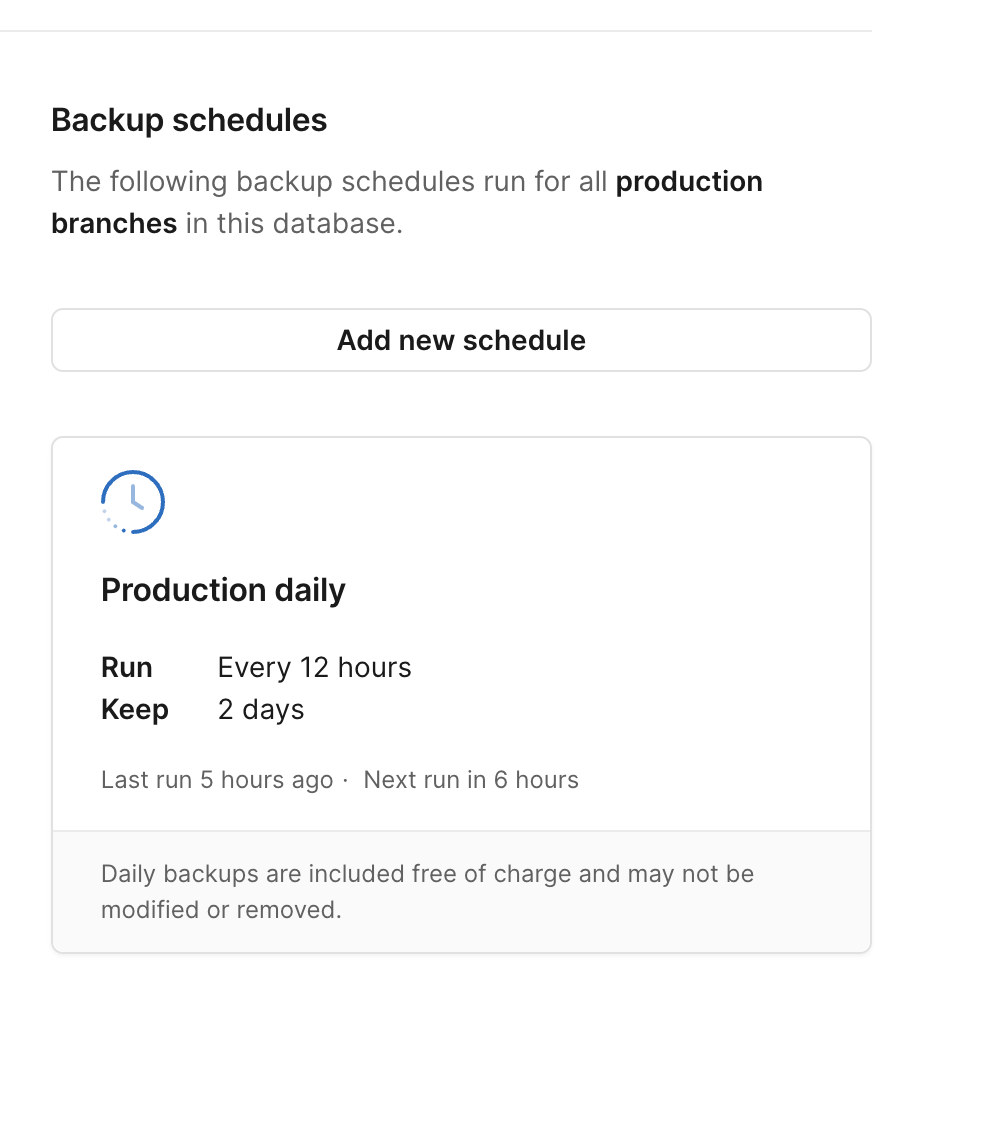Click the Keep label on the card
990x1134 pixels.
(134, 709)
